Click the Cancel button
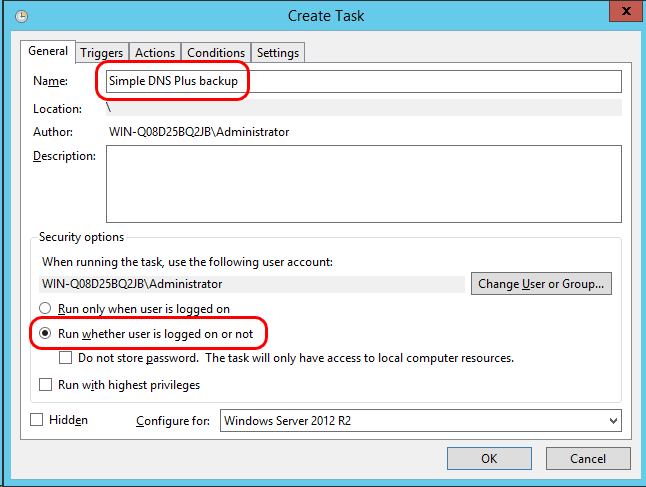 tap(588, 459)
